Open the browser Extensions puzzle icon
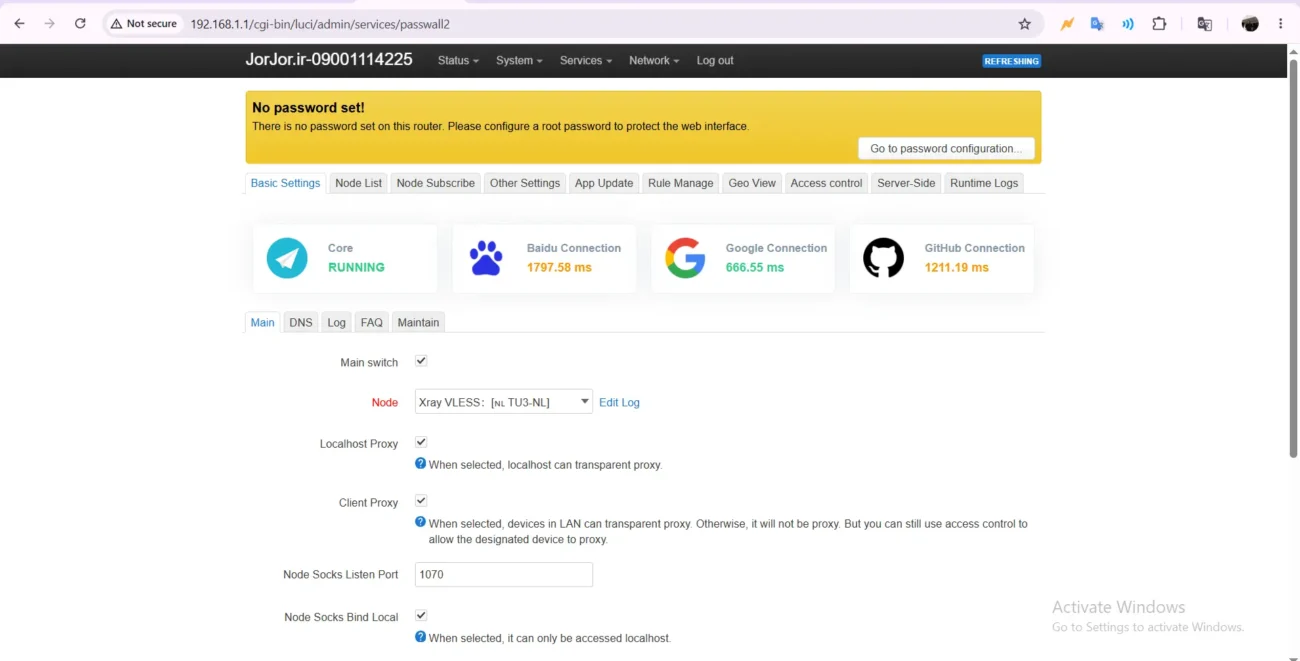 click(x=1159, y=24)
